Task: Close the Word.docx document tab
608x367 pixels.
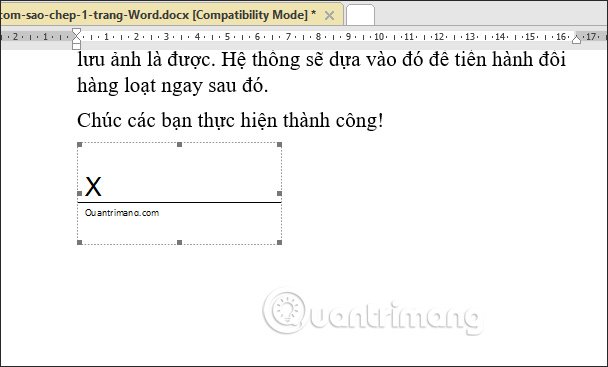Action: click(329, 16)
